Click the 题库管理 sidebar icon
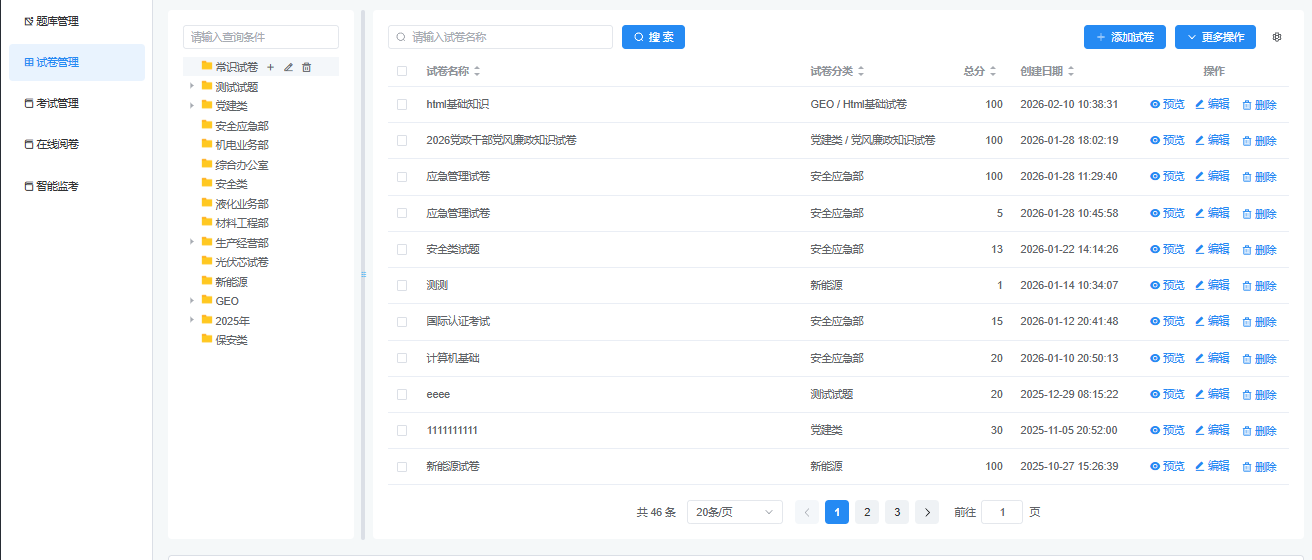 (29, 21)
